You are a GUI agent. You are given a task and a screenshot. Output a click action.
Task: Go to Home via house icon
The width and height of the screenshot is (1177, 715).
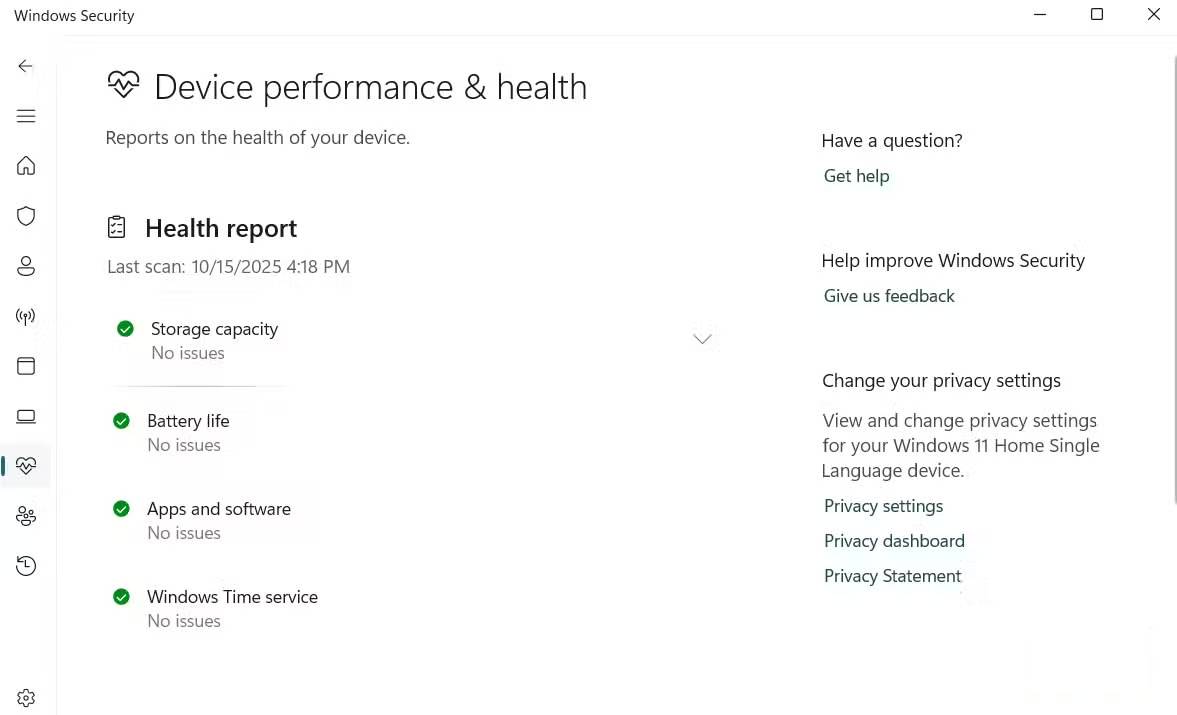(26, 166)
